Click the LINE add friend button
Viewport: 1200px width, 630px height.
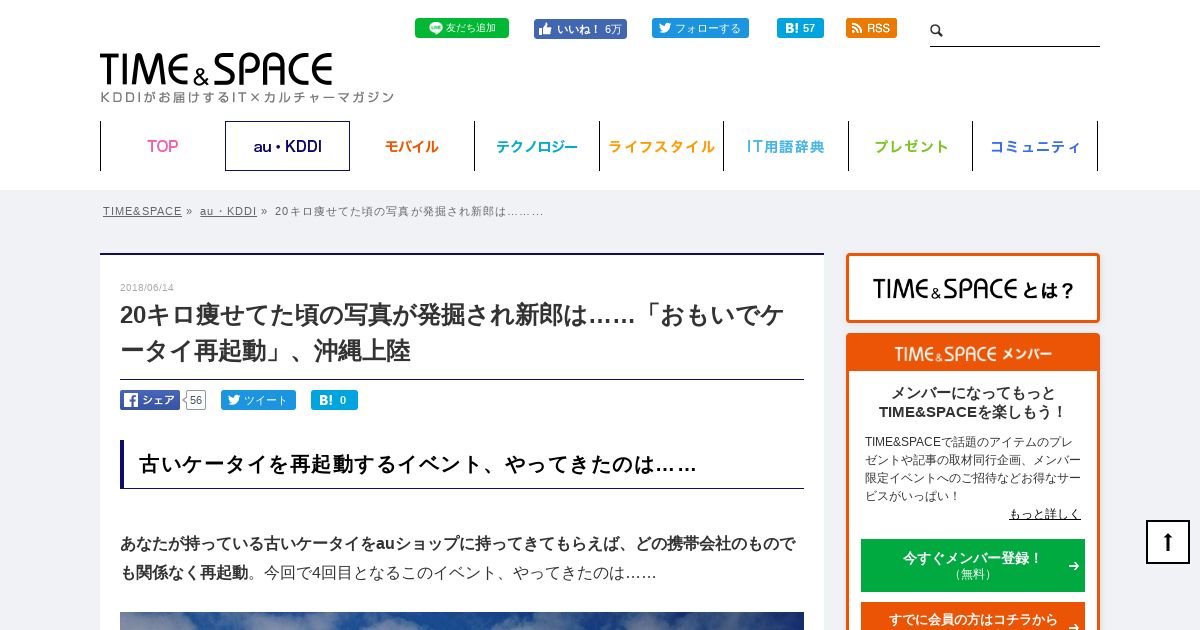click(462, 28)
